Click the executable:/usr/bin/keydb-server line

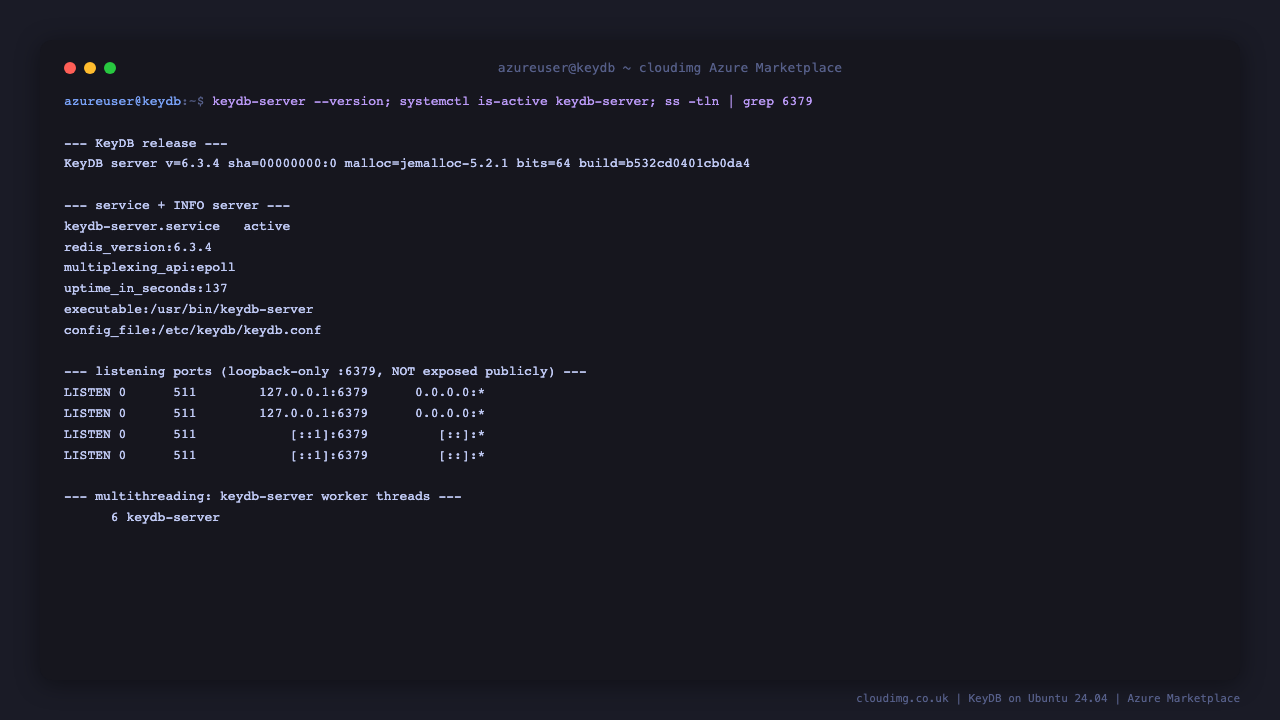[189, 310]
